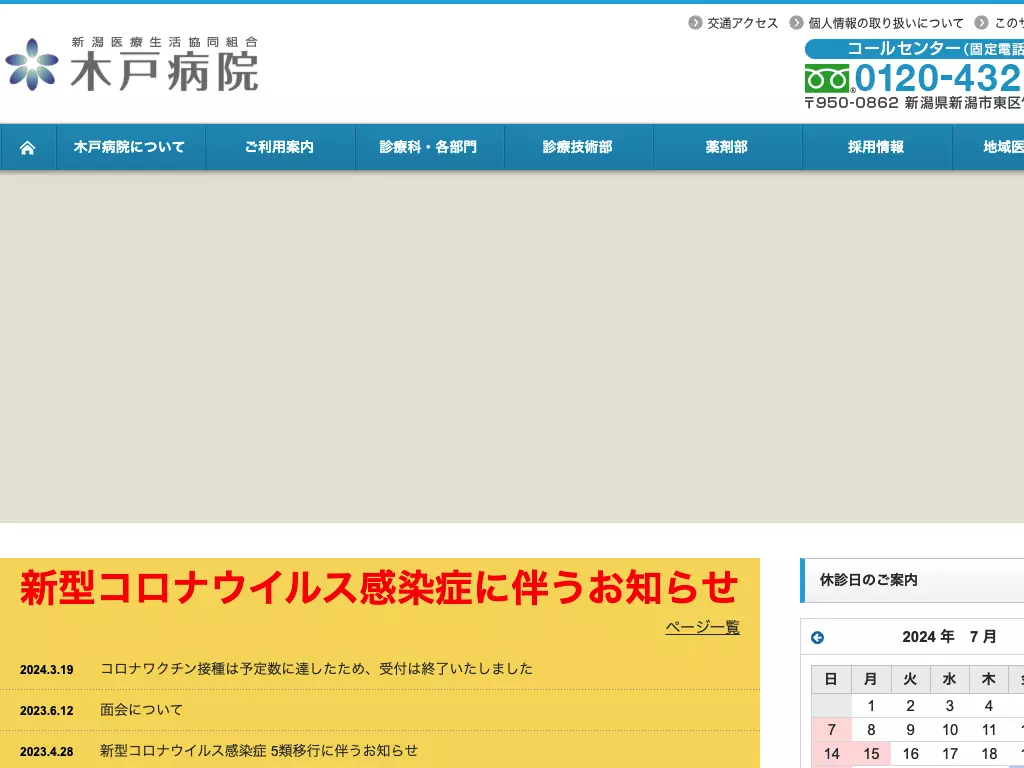This screenshot has width=1024, height=768.
Task: Select calendar day 14
Action: pos(831,754)
